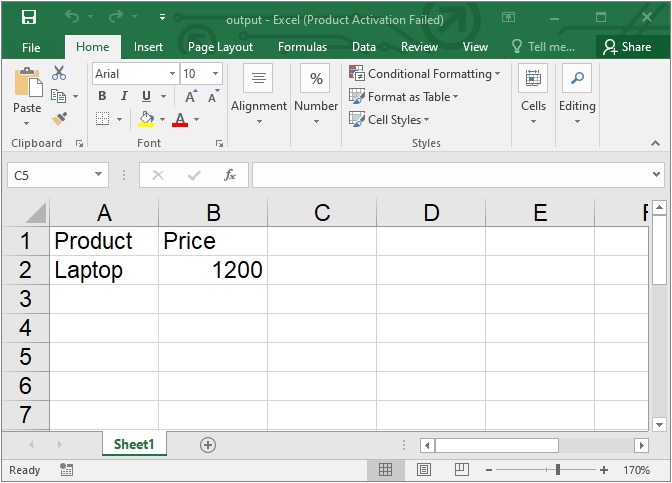Toggle Bold formatting
This screenshot has height=483, width=672.
pos(102,96)
